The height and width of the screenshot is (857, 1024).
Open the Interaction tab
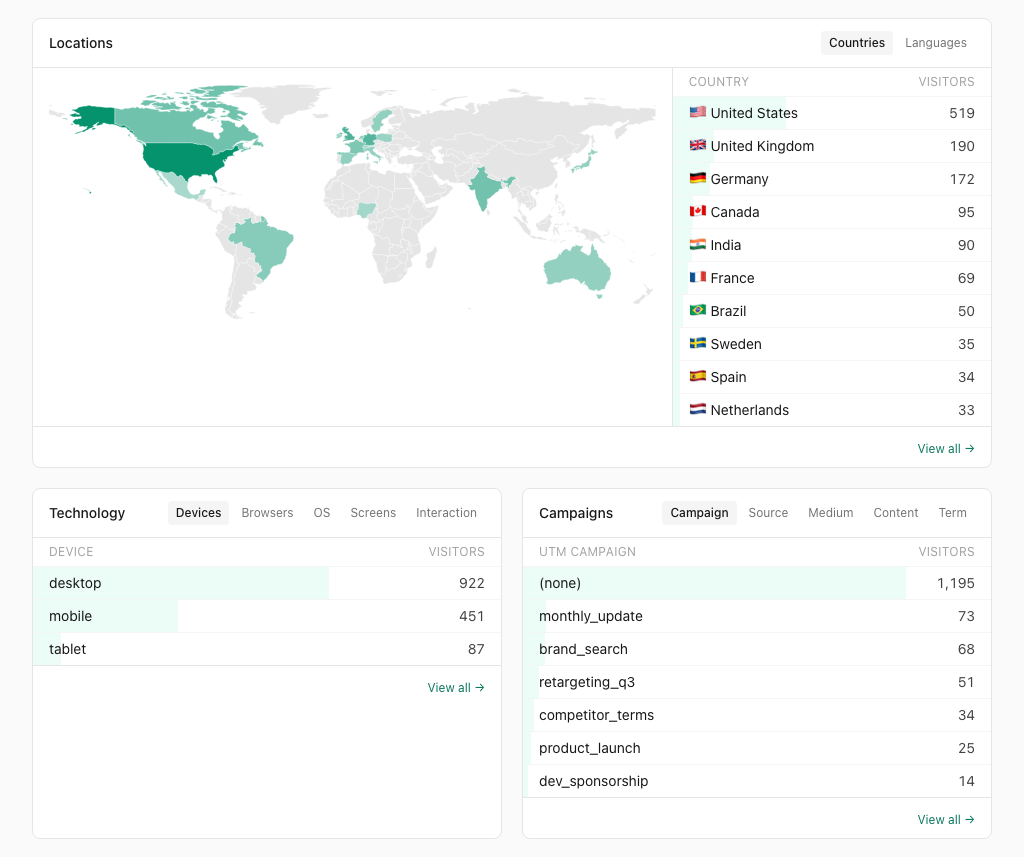pyautogui.click(x=446, y=513)
